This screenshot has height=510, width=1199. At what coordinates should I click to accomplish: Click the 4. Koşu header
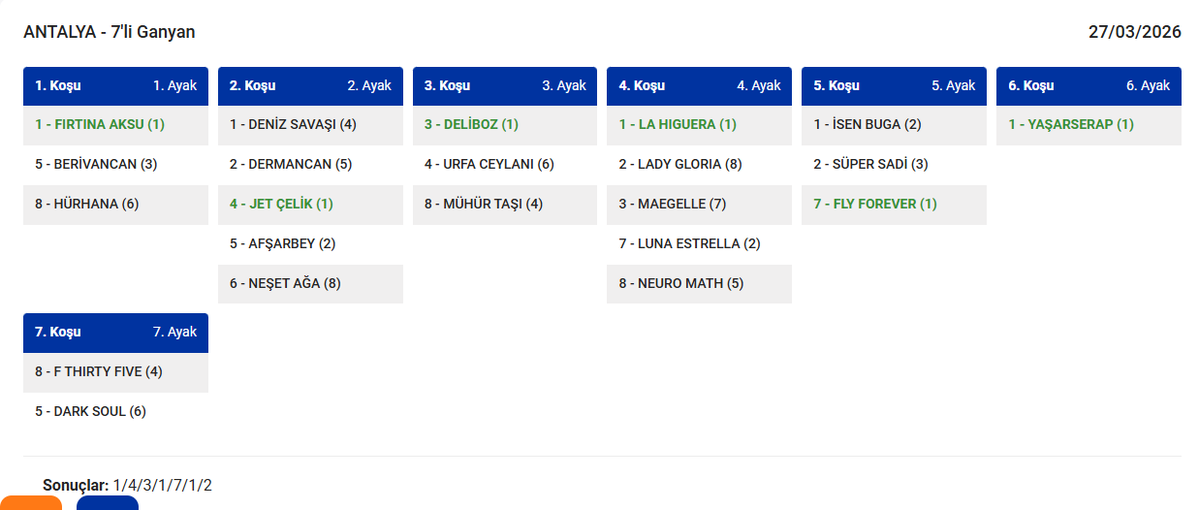pyautogui.click(x=699, y=86)
